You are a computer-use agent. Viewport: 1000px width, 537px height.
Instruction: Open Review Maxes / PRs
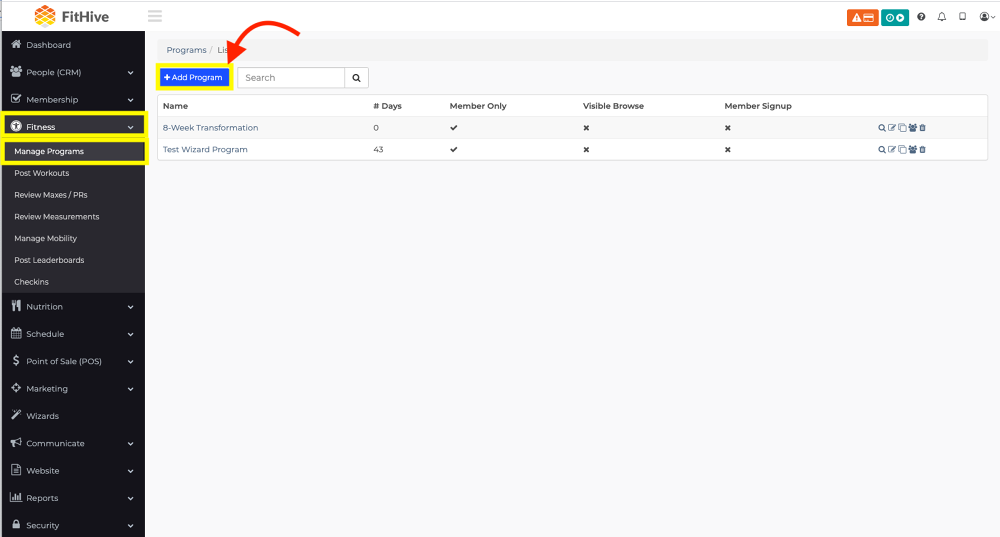point(73,195)
